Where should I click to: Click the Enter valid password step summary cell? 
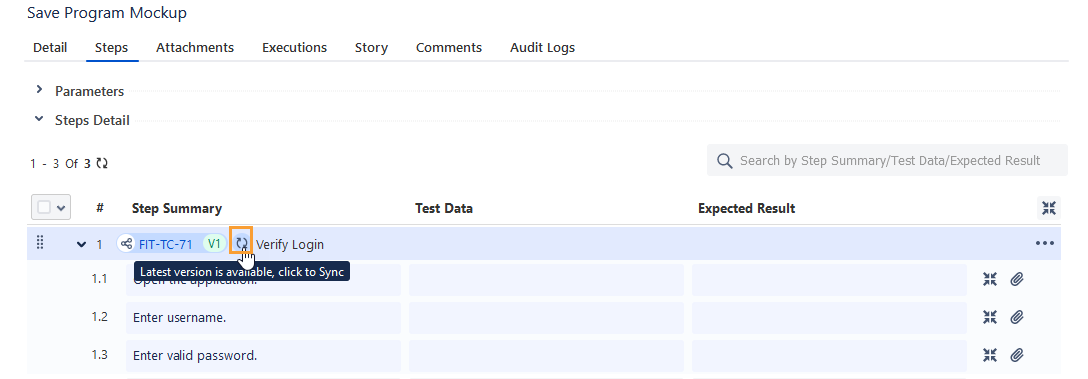click(264, 355)
